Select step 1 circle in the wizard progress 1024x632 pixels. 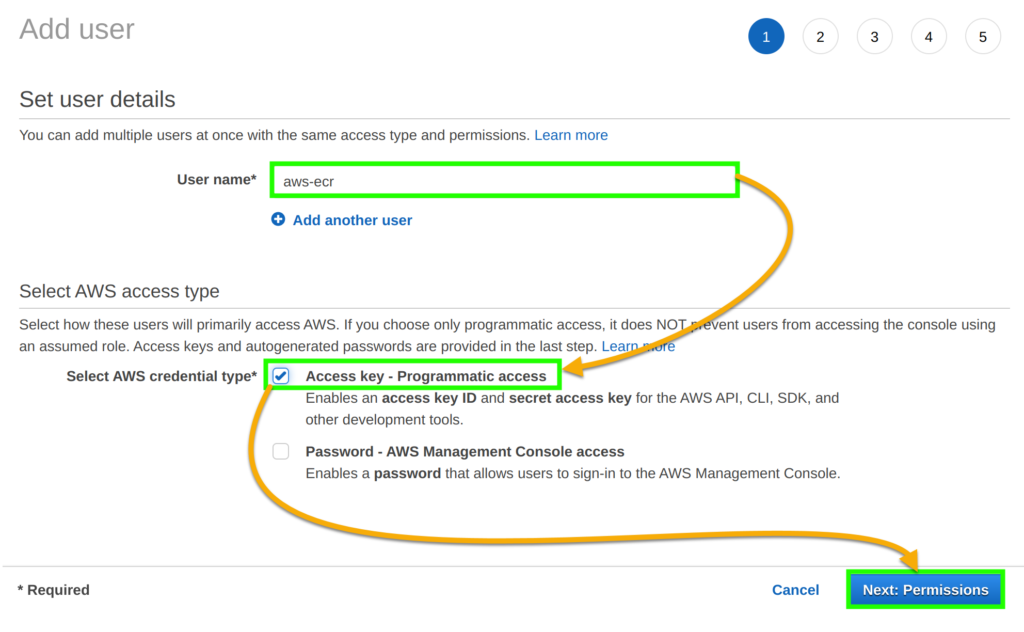coord(766,36)
